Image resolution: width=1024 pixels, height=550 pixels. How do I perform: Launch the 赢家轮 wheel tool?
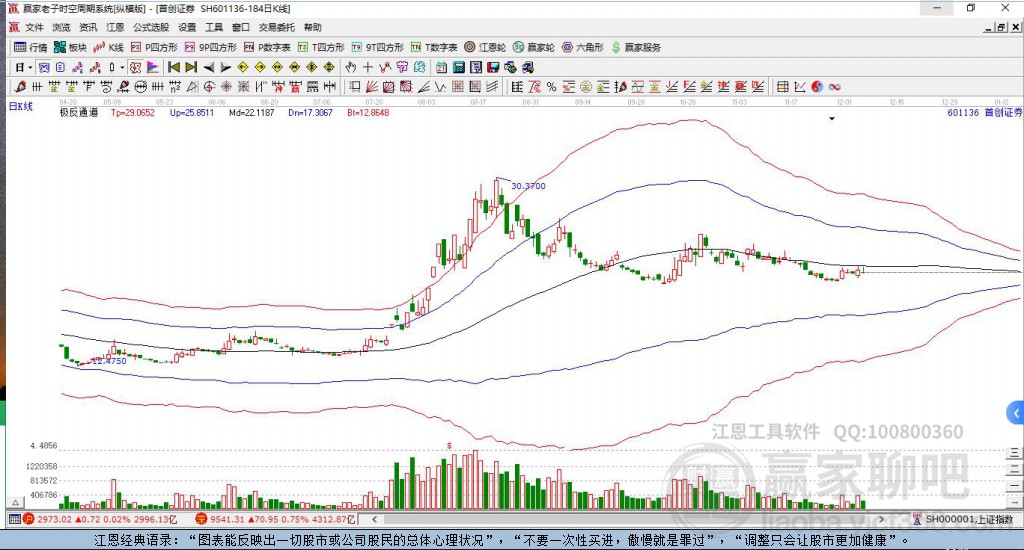coord(534,47)
